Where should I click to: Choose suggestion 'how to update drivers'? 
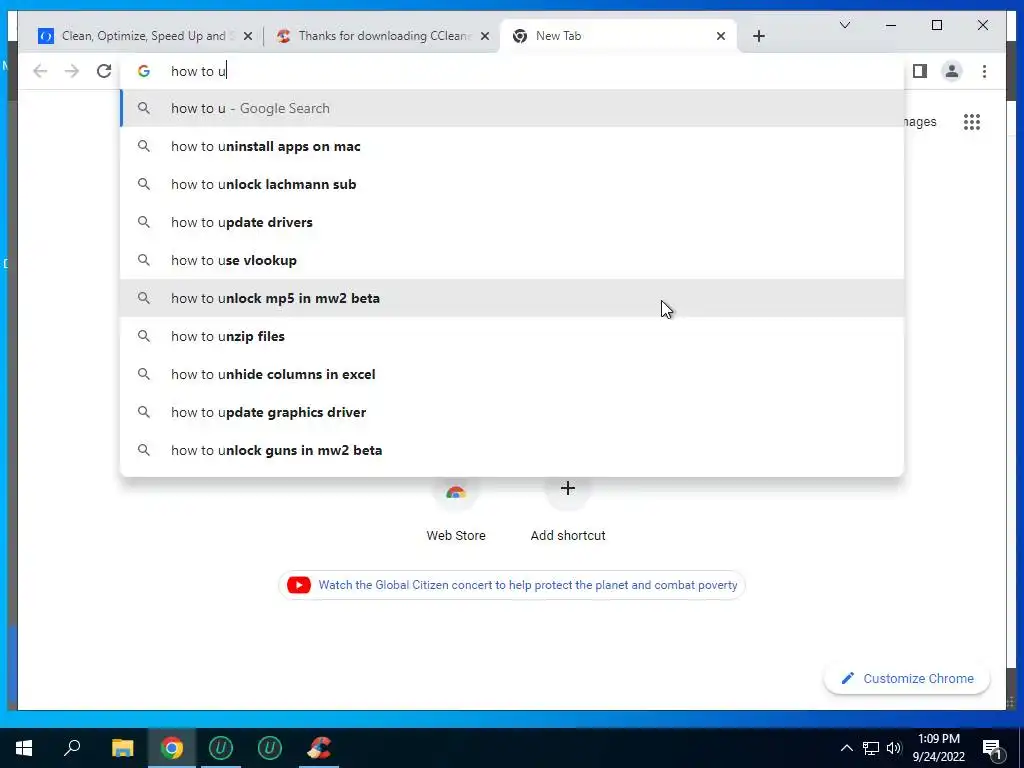point(513,222)
